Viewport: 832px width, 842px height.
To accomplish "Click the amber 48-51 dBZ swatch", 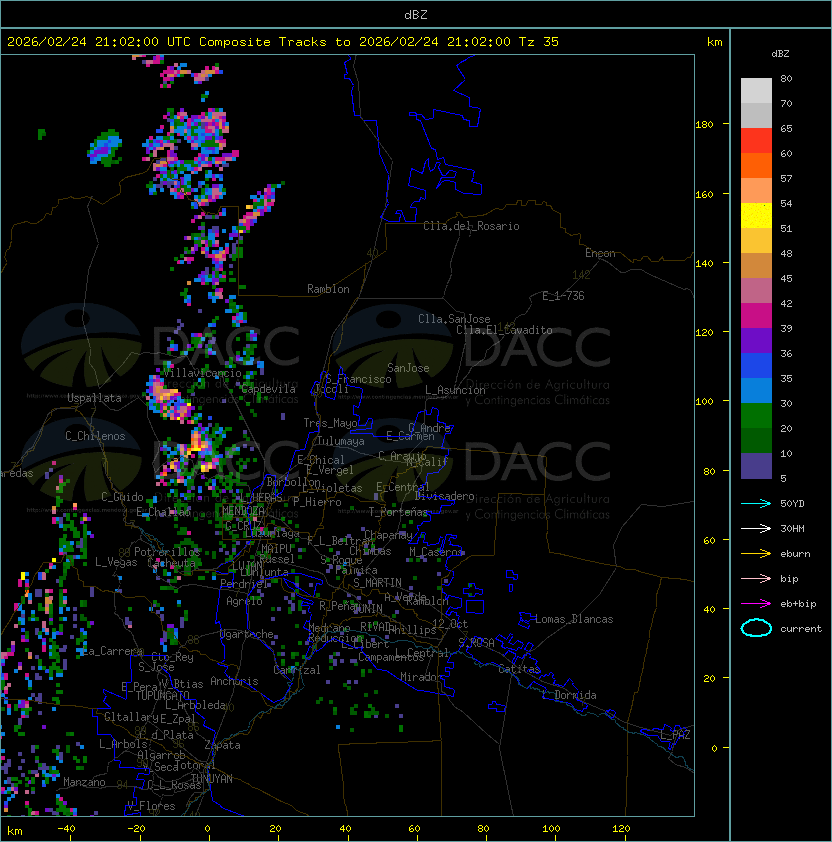I will 756,241.
